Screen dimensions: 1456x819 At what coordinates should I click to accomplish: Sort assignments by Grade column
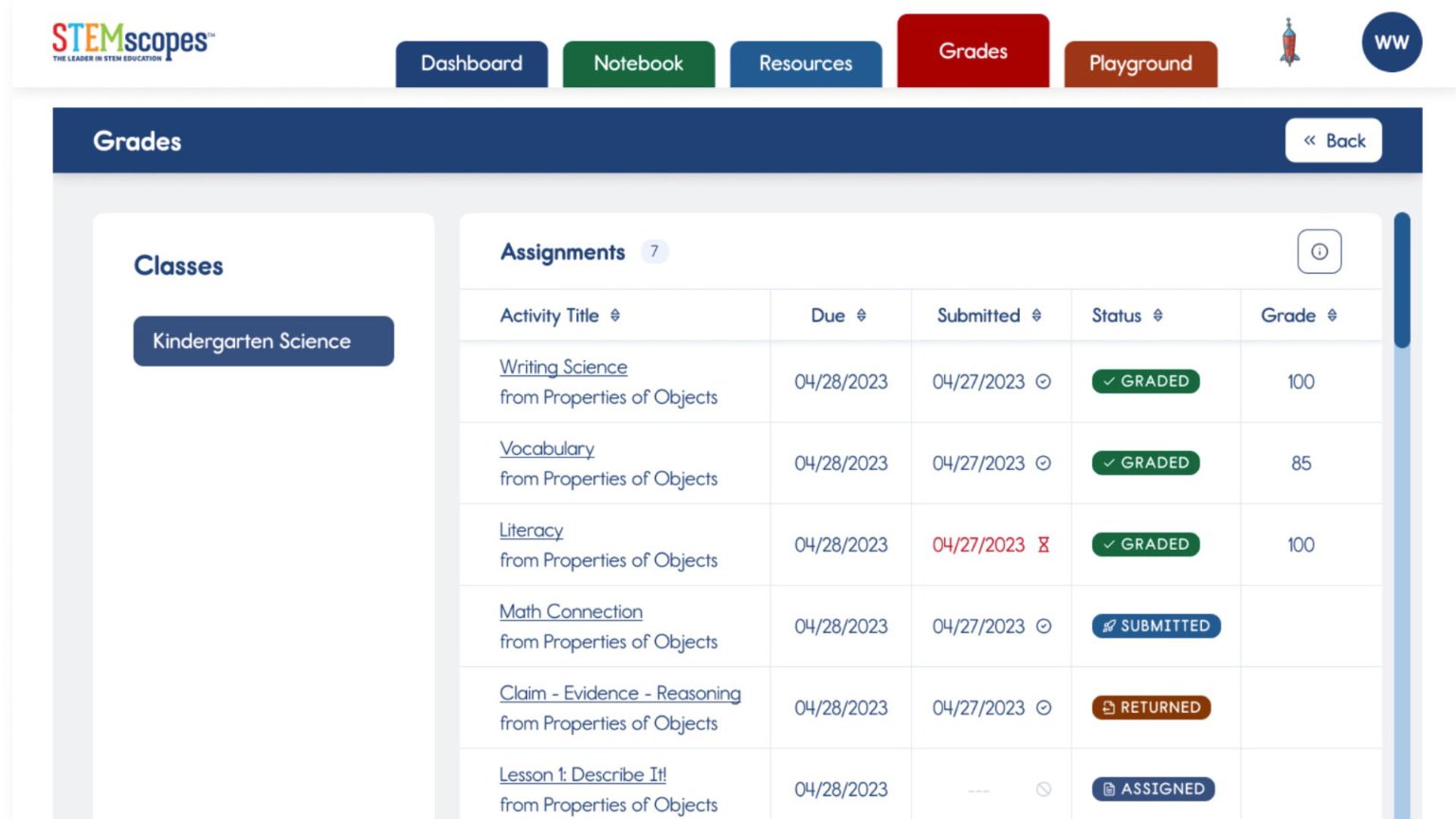[x=1332, y=316]
